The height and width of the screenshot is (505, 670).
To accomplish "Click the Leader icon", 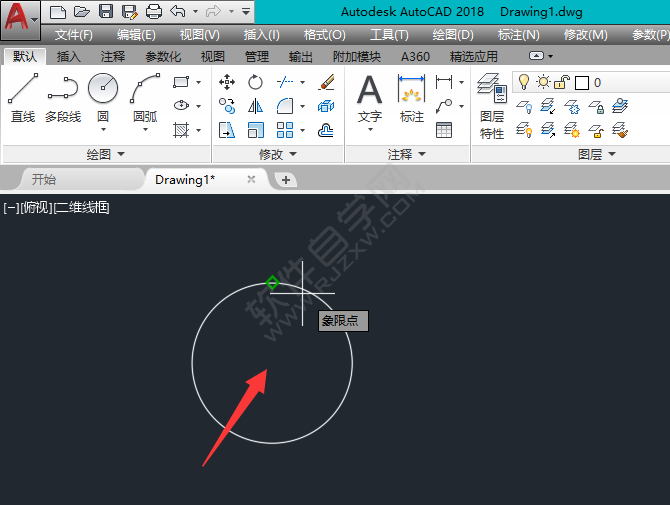I will 444,106.
